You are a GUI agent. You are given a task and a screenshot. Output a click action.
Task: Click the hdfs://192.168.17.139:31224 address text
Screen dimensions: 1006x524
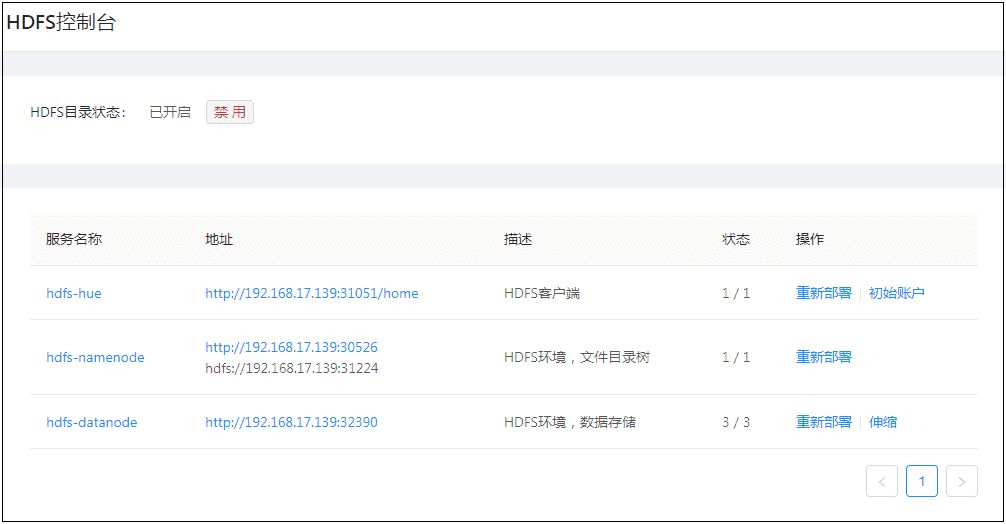tap(291, 368)
